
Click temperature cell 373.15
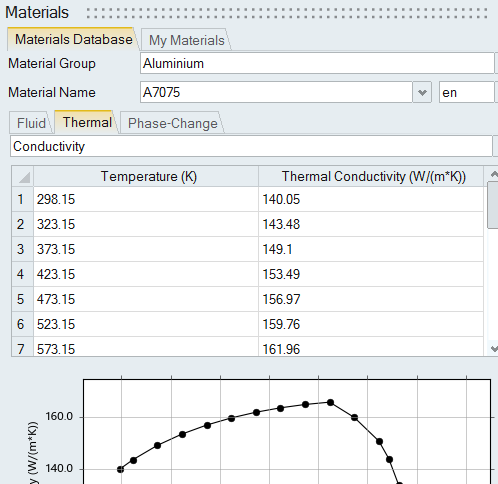[x=146, y=249]
